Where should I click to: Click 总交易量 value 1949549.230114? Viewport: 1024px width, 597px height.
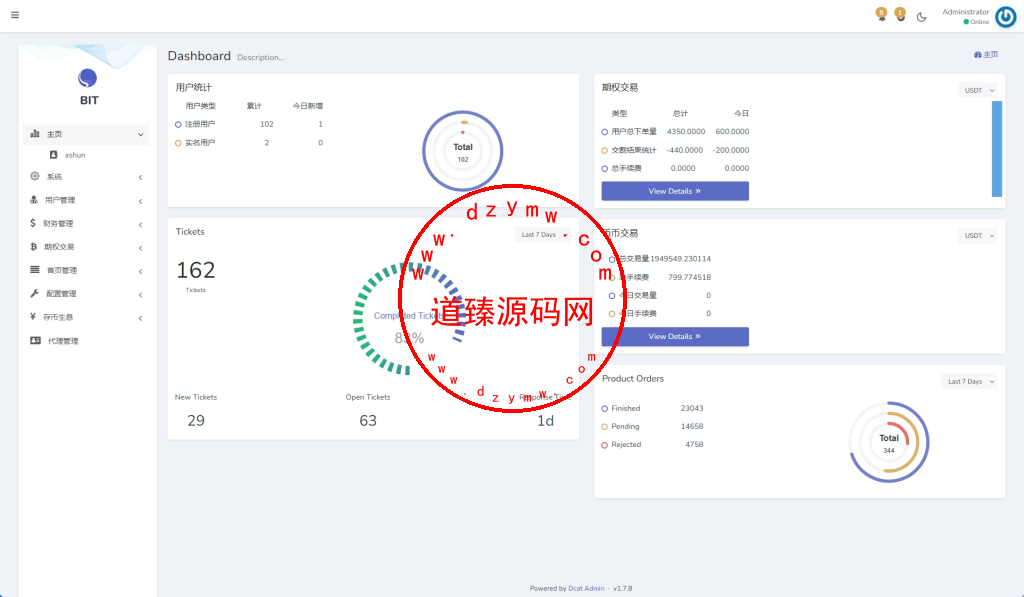(680, 259)
